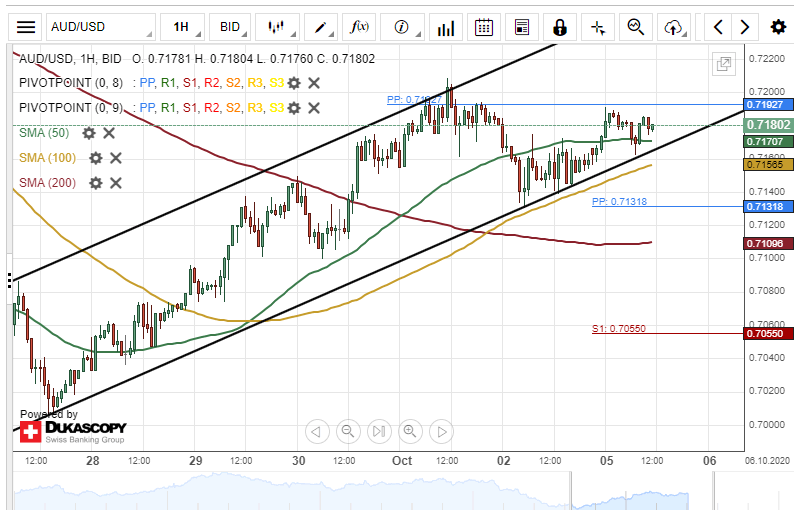Image resolution: width=806 pixels, height=510 pixels.
Task: Open SMA (100) indicator settings
Action: 96,157
